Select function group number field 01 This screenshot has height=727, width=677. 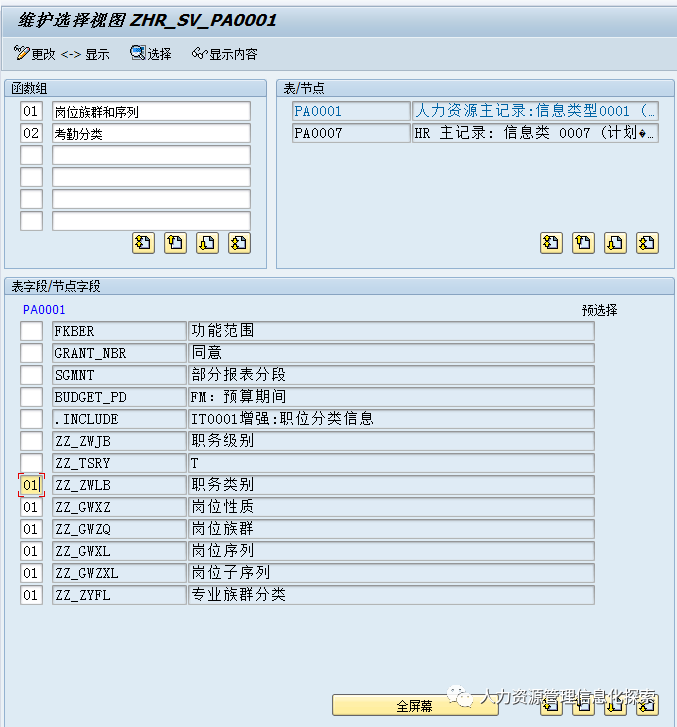tap(32, 111)
